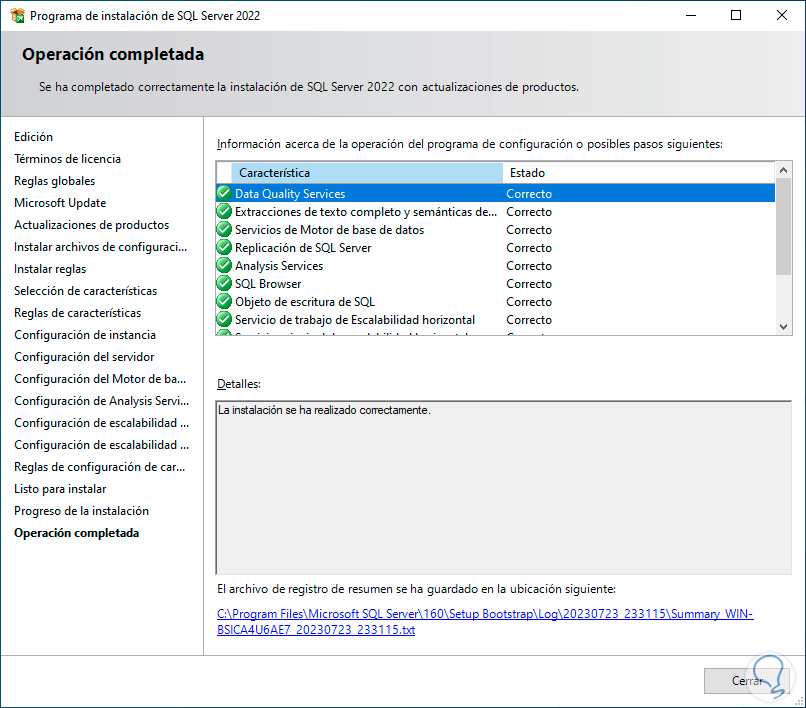Click the bold Operación completada sidebar step
This screenshot has height=708, width=806.
(77, 533)
